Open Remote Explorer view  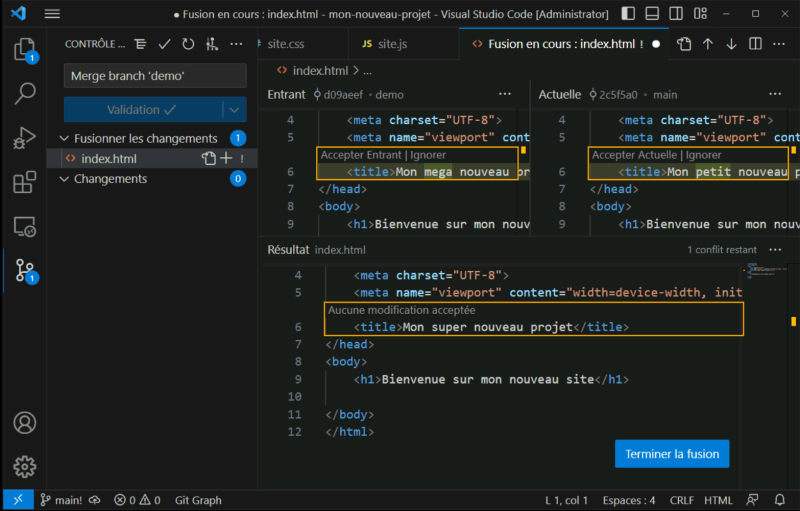24,226
